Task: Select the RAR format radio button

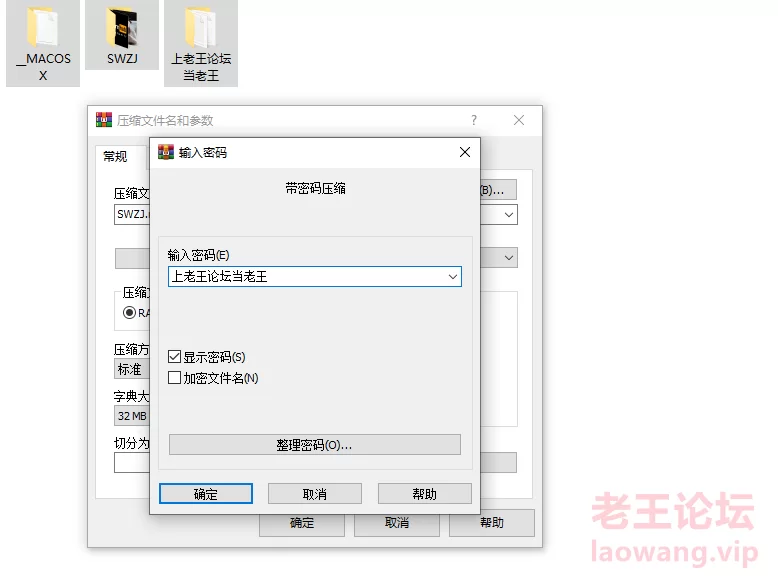Action: [x=130, y=313]
